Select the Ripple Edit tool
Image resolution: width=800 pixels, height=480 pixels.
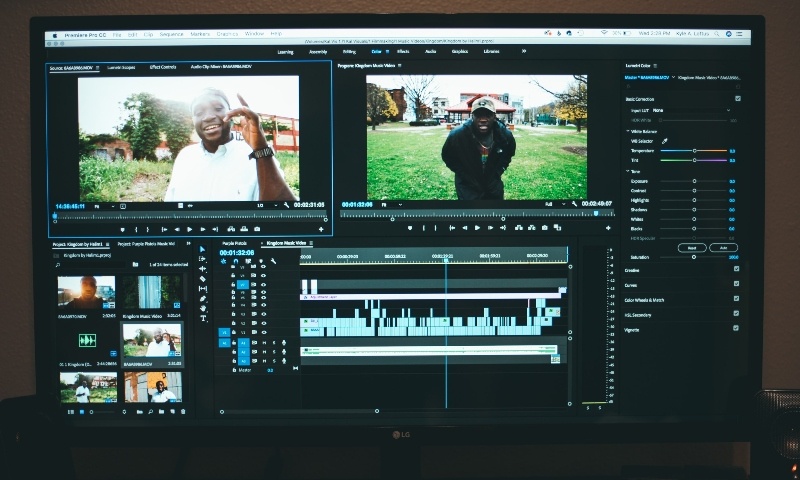coord(203,268)
